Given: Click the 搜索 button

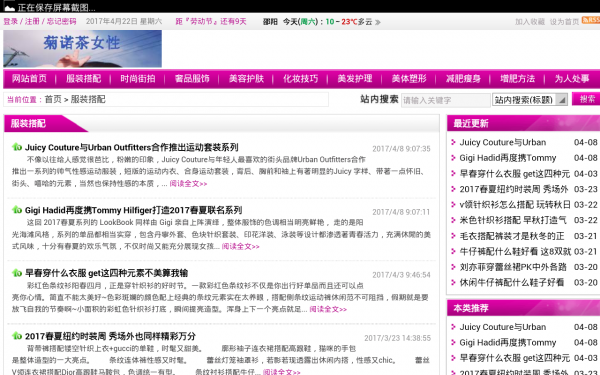Looking at the screenshot, I should click(586, 99).
